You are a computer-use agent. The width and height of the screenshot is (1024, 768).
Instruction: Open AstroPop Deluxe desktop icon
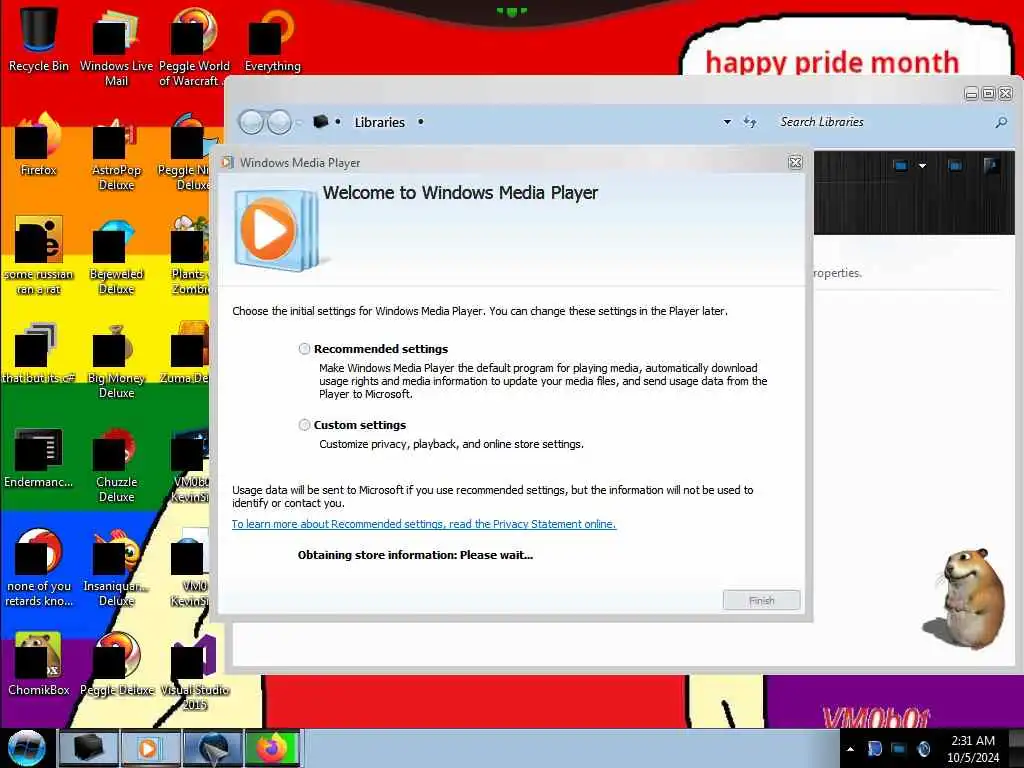[x=116, y=153]
